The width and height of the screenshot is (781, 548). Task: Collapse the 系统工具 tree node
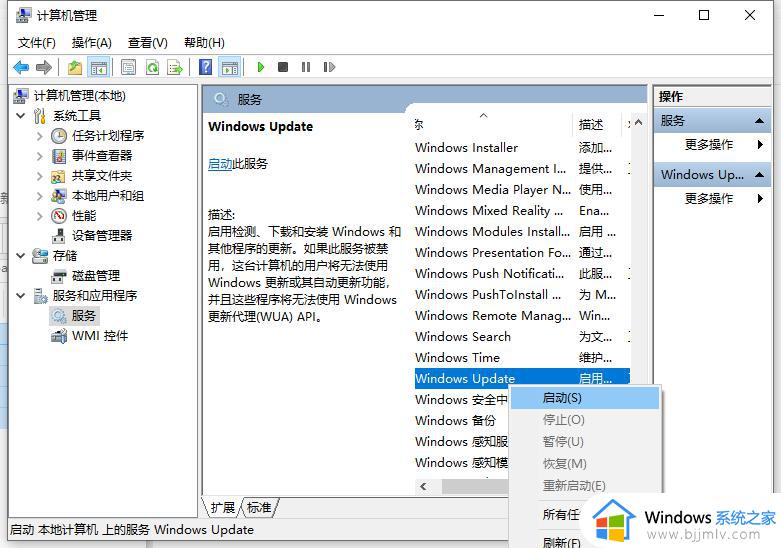coord(21,116)
